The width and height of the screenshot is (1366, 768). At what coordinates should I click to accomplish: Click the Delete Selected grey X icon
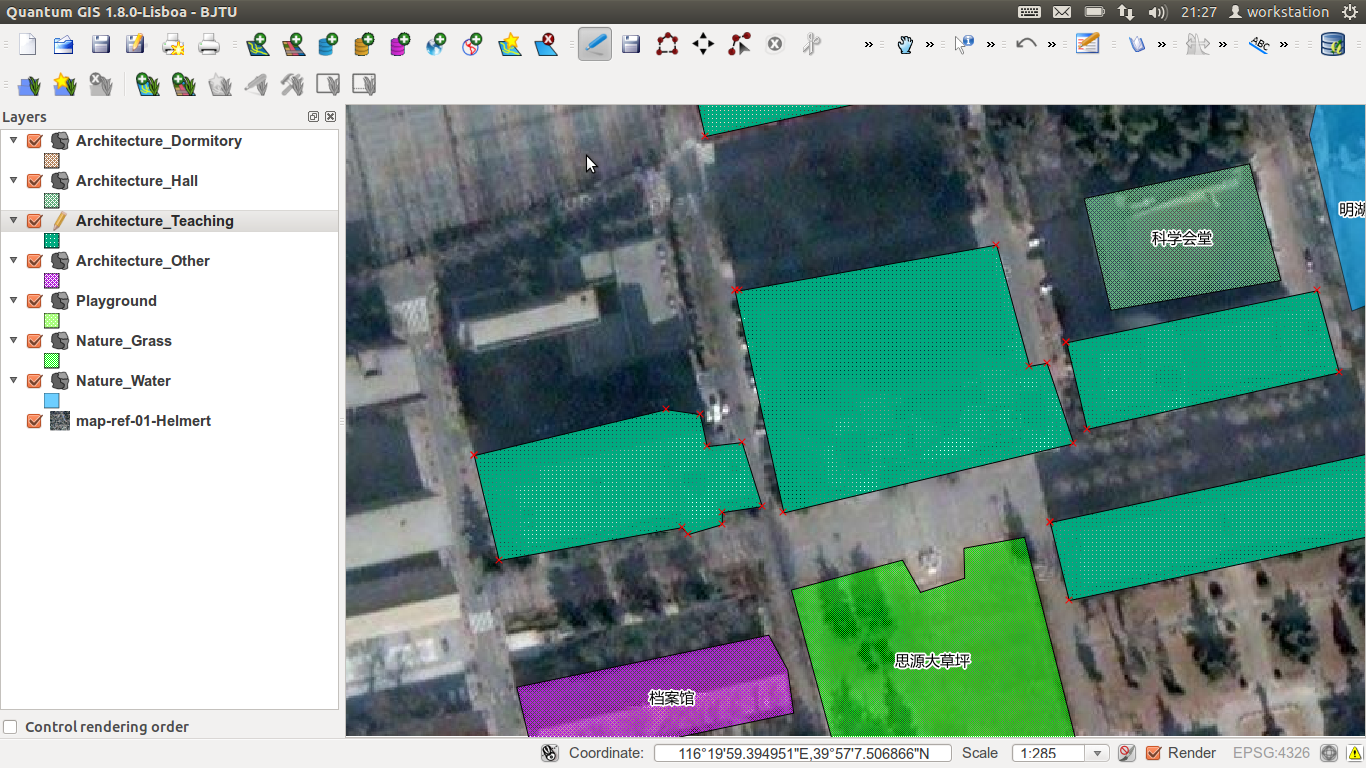775,44
